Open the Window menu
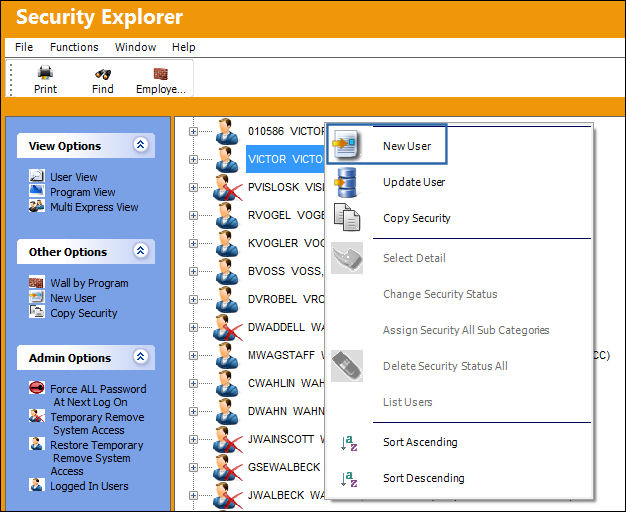The image size is (626, 512). (135, 47)
